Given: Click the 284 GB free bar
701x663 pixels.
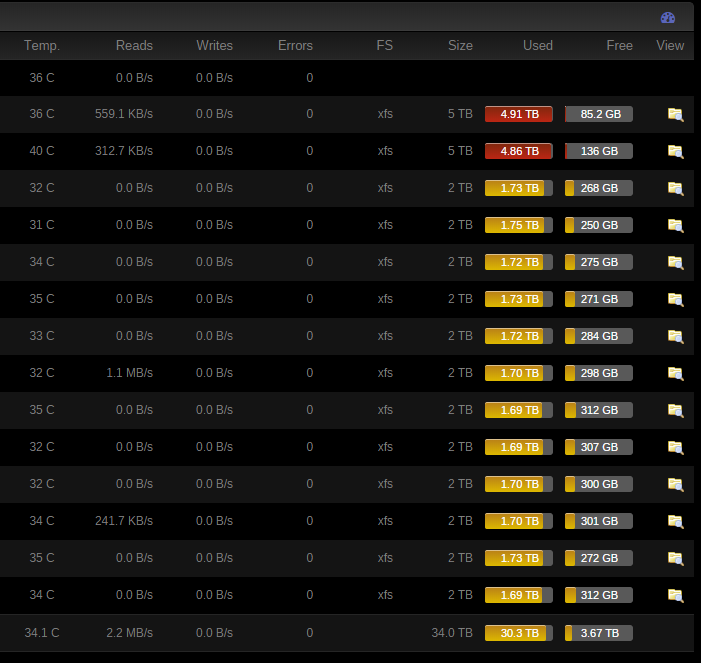Looking at the screenshot, I should point(599,336).
